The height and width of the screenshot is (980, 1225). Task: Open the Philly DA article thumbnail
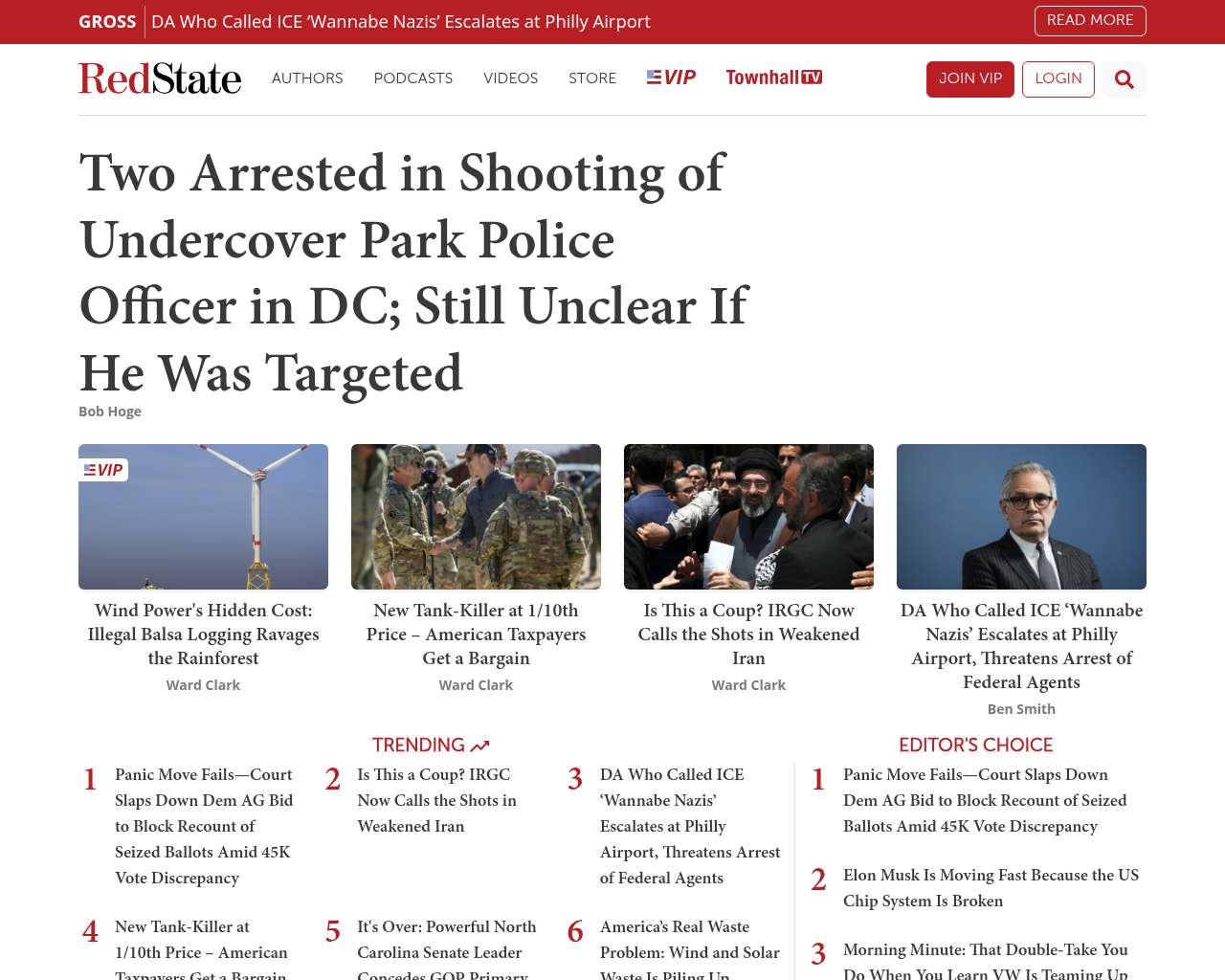pos(1021,517)
